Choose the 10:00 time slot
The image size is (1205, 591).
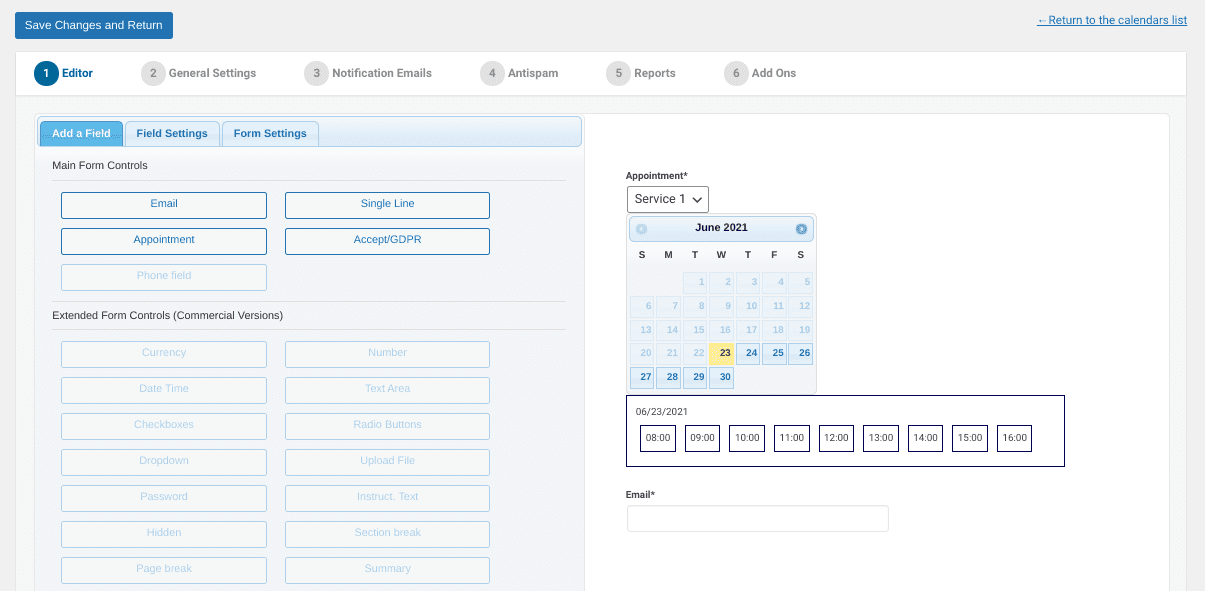[747, 438]
